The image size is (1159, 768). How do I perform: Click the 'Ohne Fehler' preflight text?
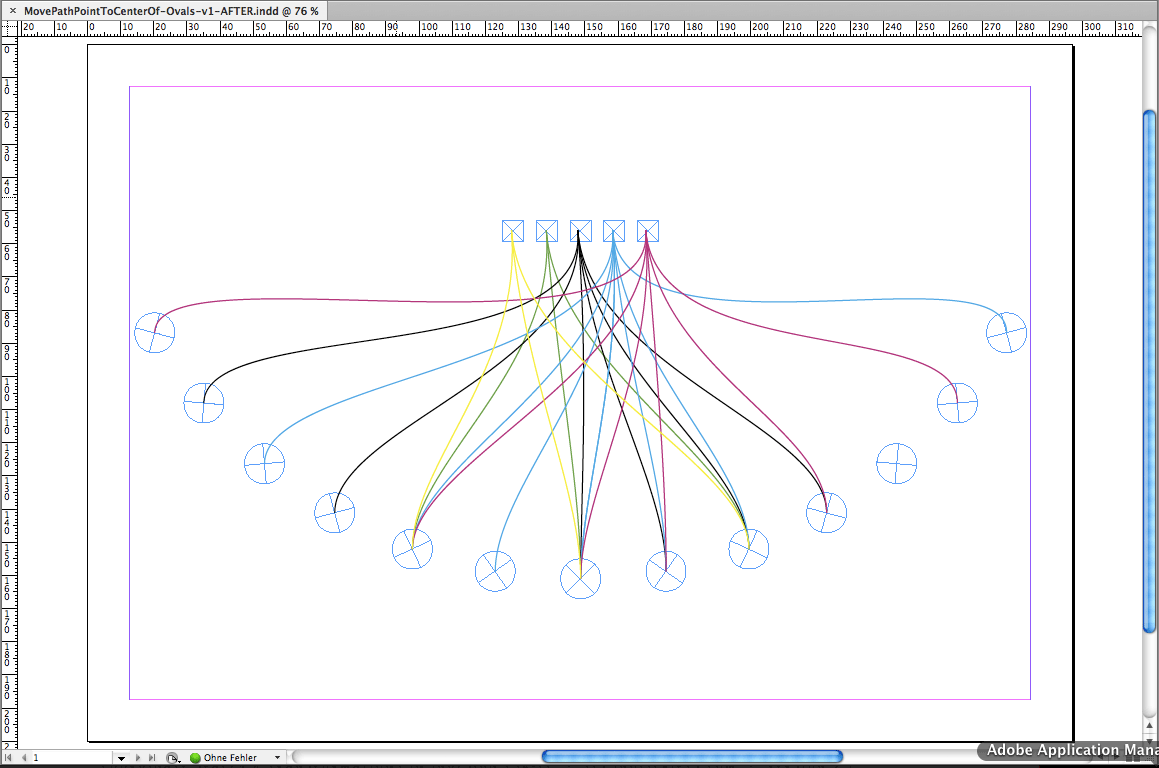tap(230, 758)
